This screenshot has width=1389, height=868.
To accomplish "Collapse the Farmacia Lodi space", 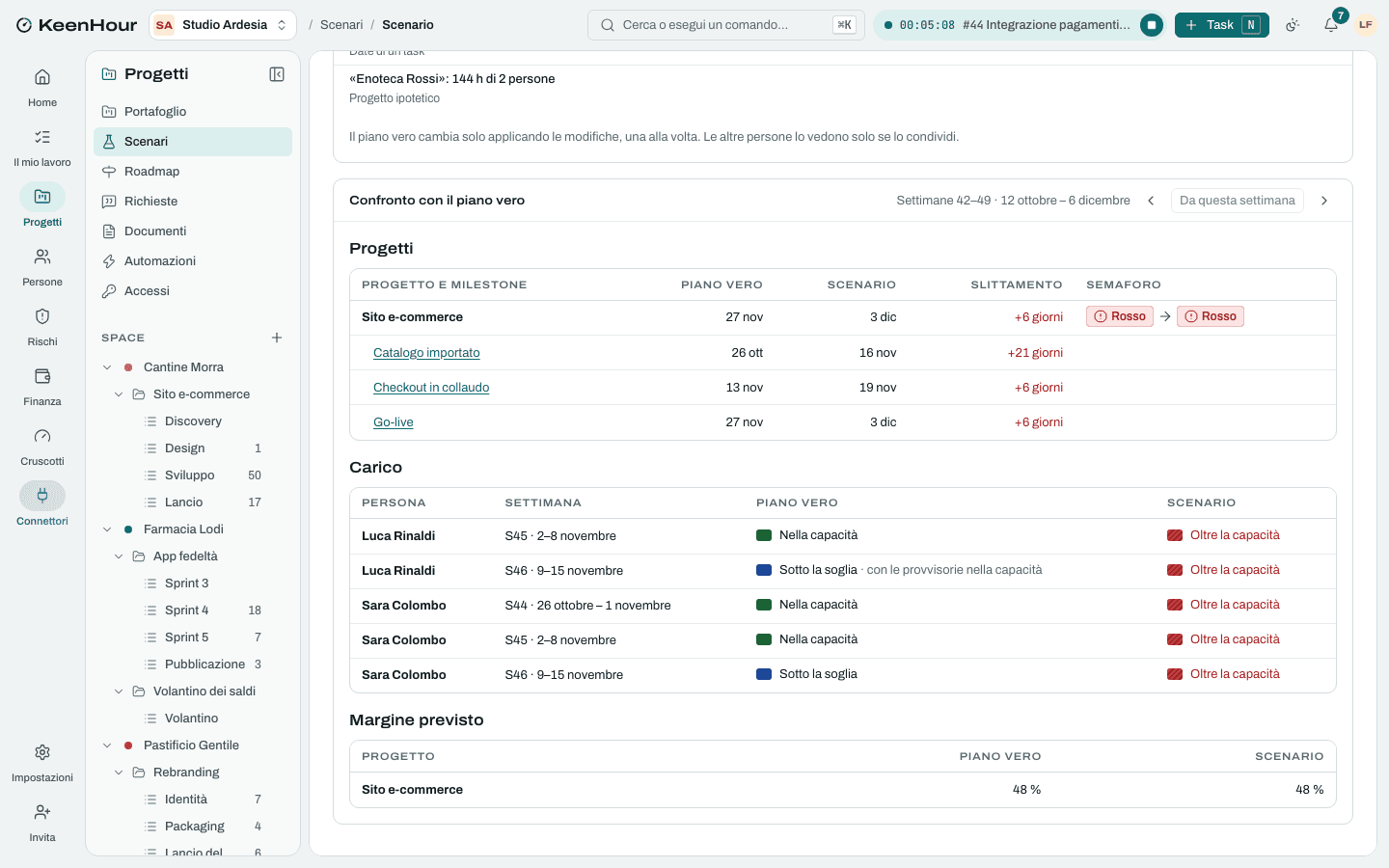I will point(107,529).
